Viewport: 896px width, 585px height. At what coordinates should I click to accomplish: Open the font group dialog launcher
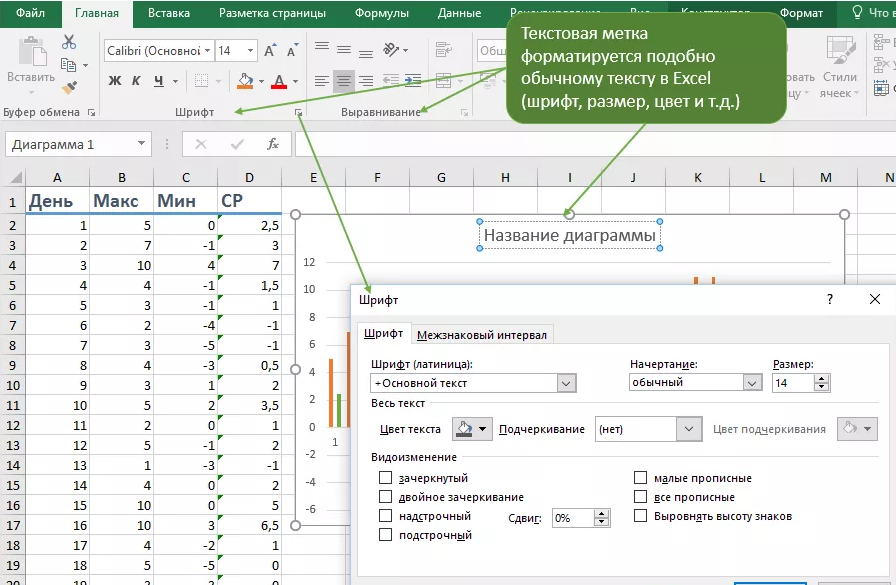(298, 113)
